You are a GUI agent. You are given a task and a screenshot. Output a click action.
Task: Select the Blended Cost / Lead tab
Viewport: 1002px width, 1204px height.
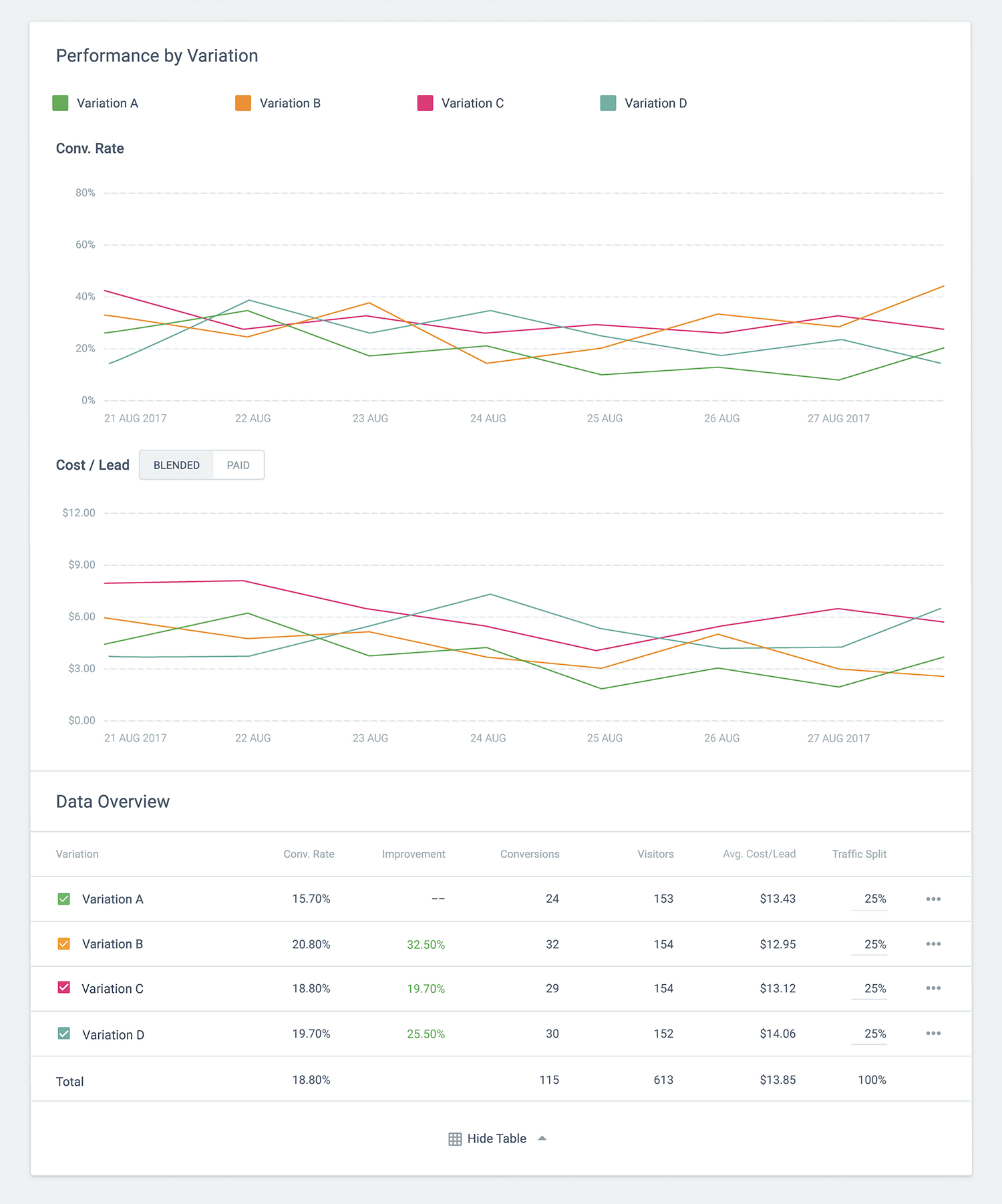[176, 465]
